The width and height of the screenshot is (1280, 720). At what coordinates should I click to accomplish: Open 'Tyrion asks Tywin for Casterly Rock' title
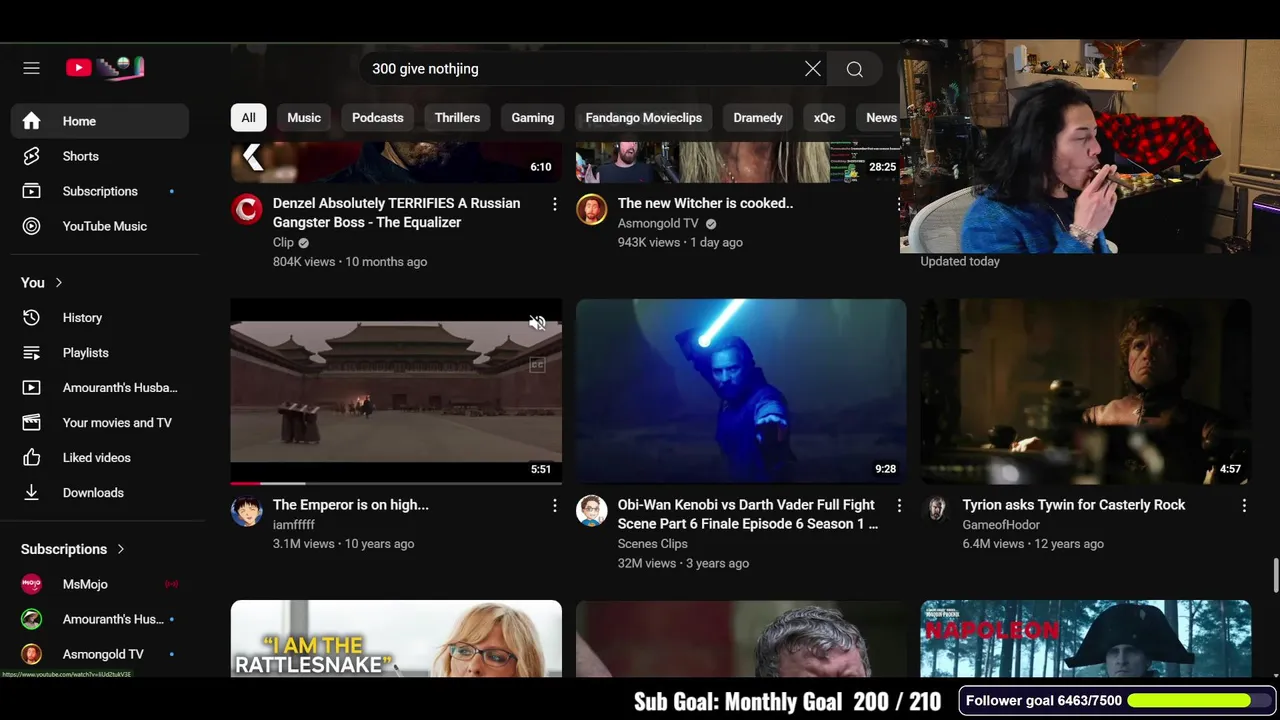point(1074,505)
